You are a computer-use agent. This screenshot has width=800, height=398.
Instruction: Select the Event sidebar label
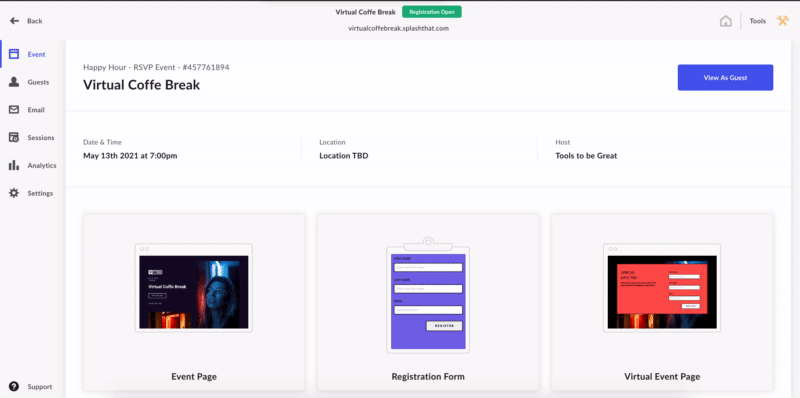tap(36, 54)
